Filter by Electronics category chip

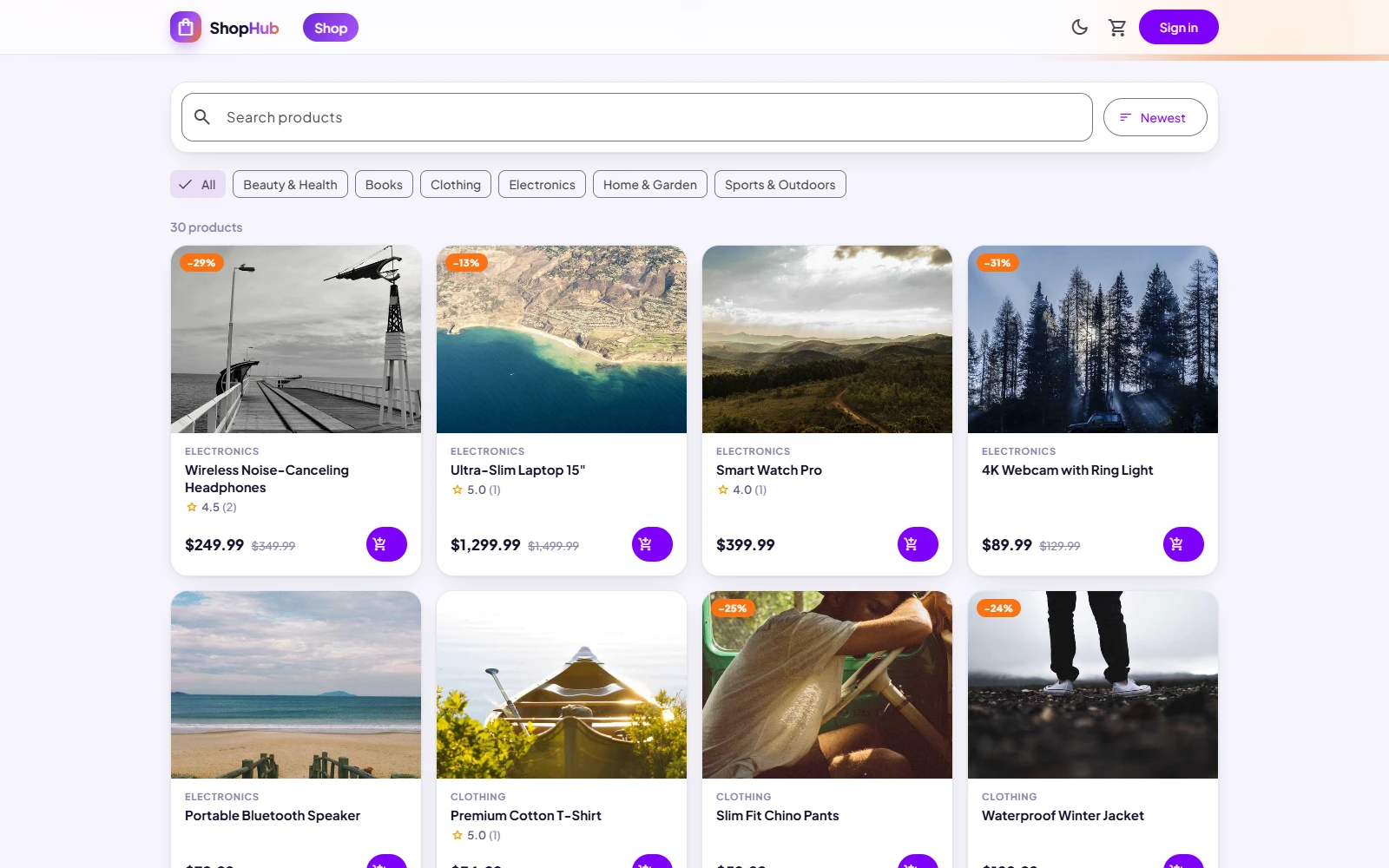click(x=542, y=184)
